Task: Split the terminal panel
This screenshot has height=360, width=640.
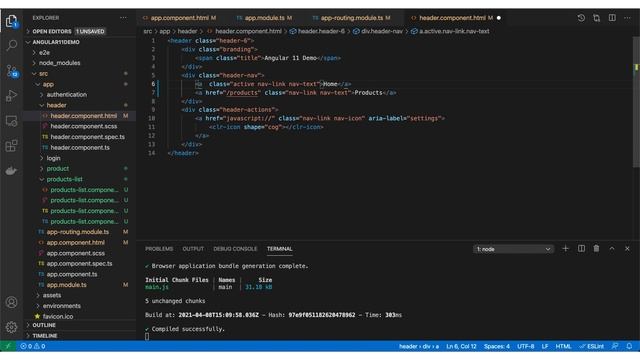Action: tap(581, 249)
